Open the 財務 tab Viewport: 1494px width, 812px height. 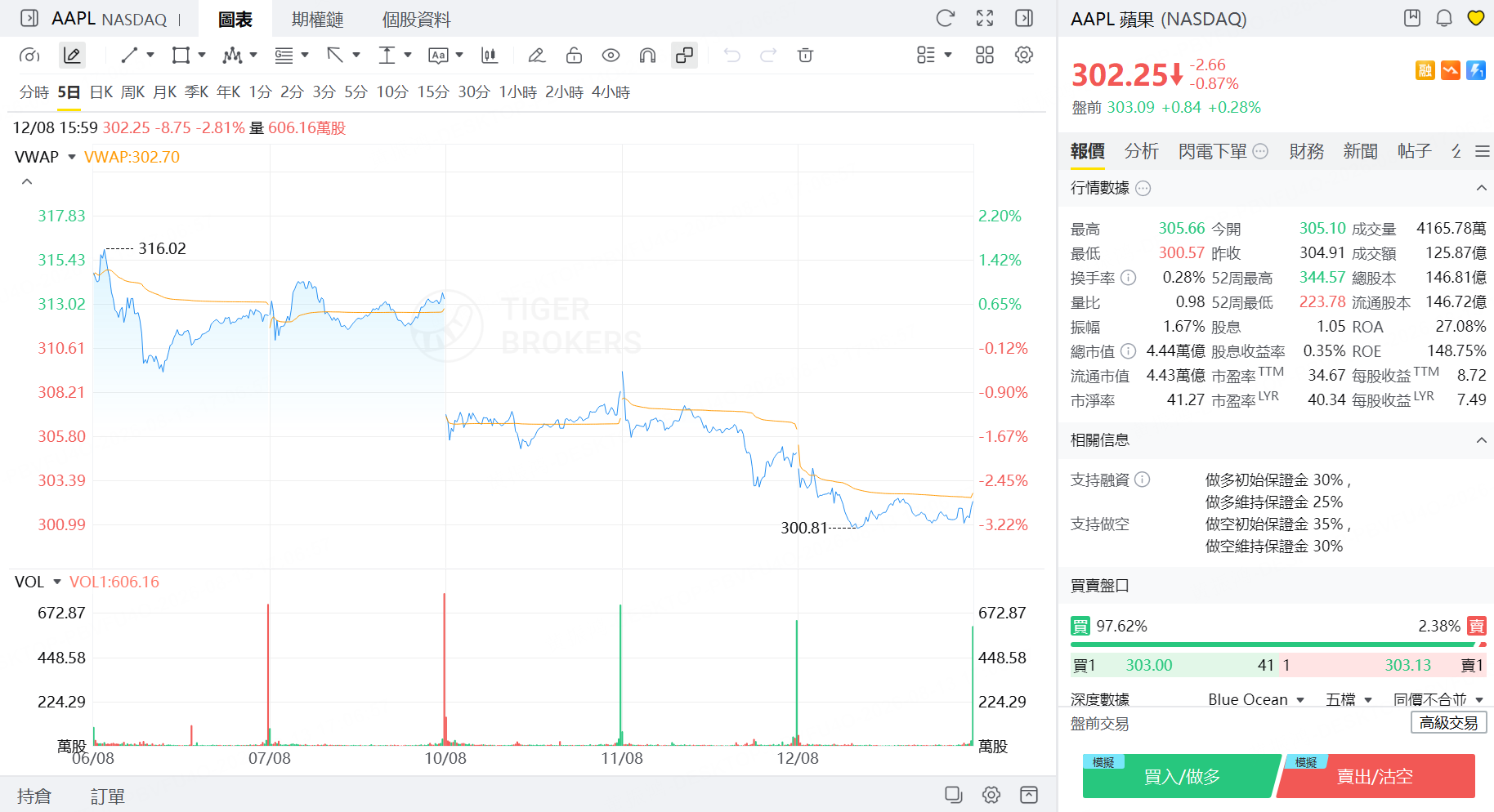(1306, 151)
